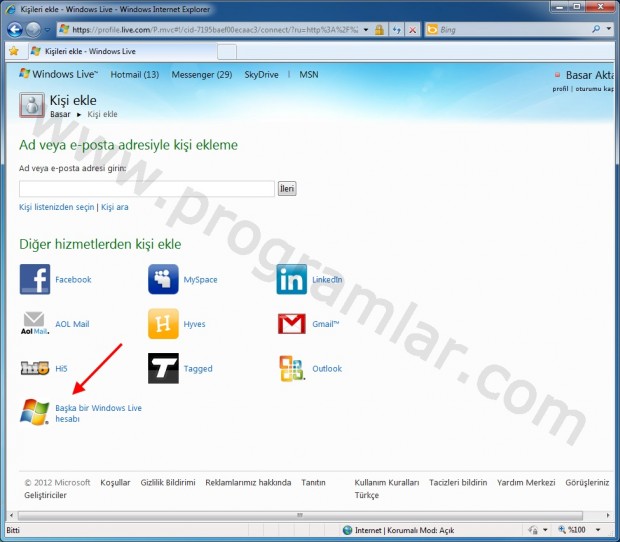The height and width of the screenshot is (542, 620).
Task: Click the profil link under user name
Action: pyautogui.click(x=560, y=89)
